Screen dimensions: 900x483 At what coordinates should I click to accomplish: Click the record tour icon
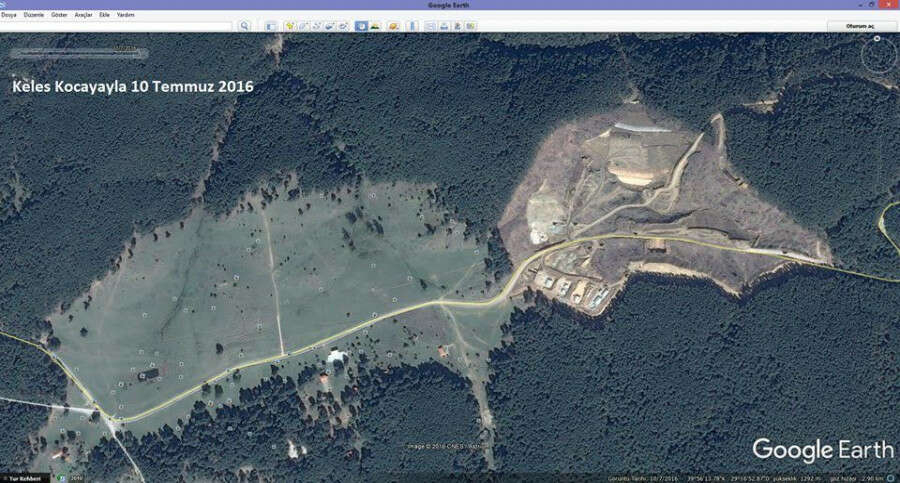pyautogui.click(x=343, y=25)
